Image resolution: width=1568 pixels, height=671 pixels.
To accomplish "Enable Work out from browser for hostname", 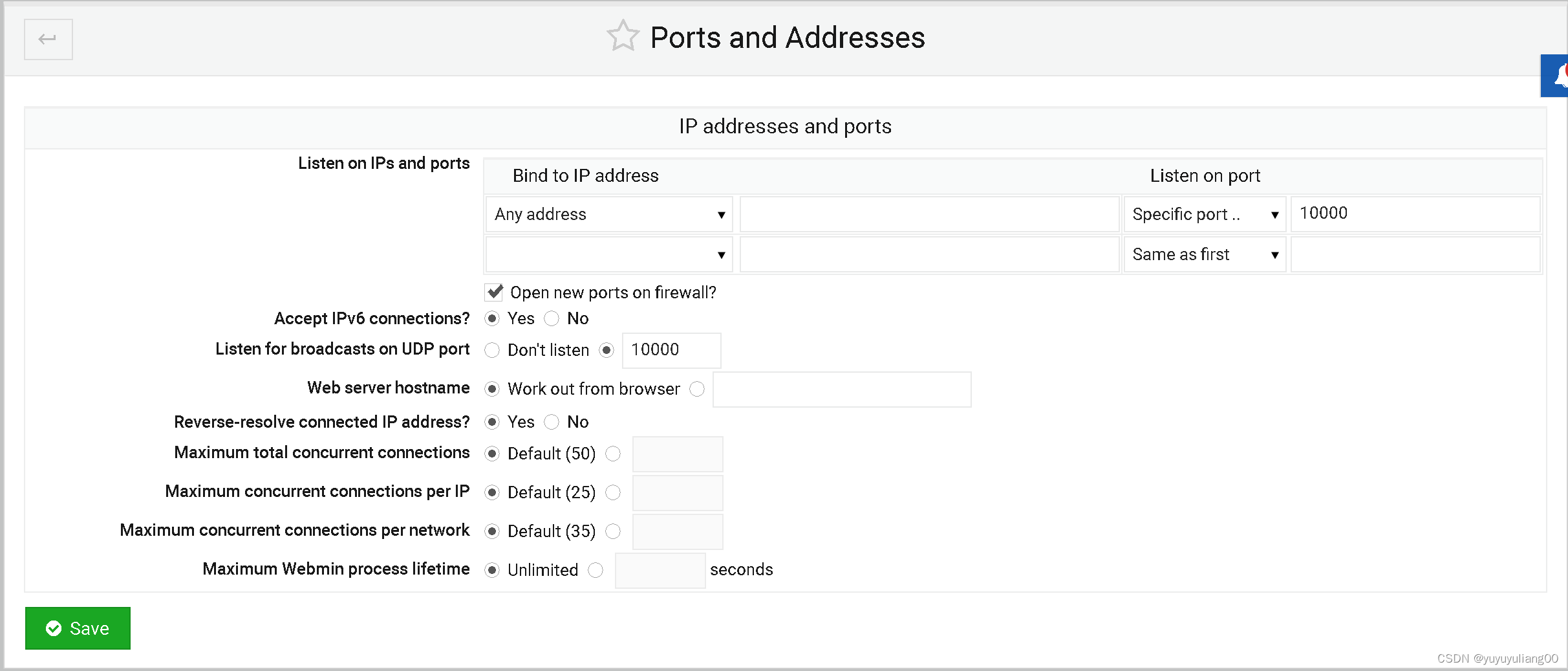I will click(x=492, y=389).
